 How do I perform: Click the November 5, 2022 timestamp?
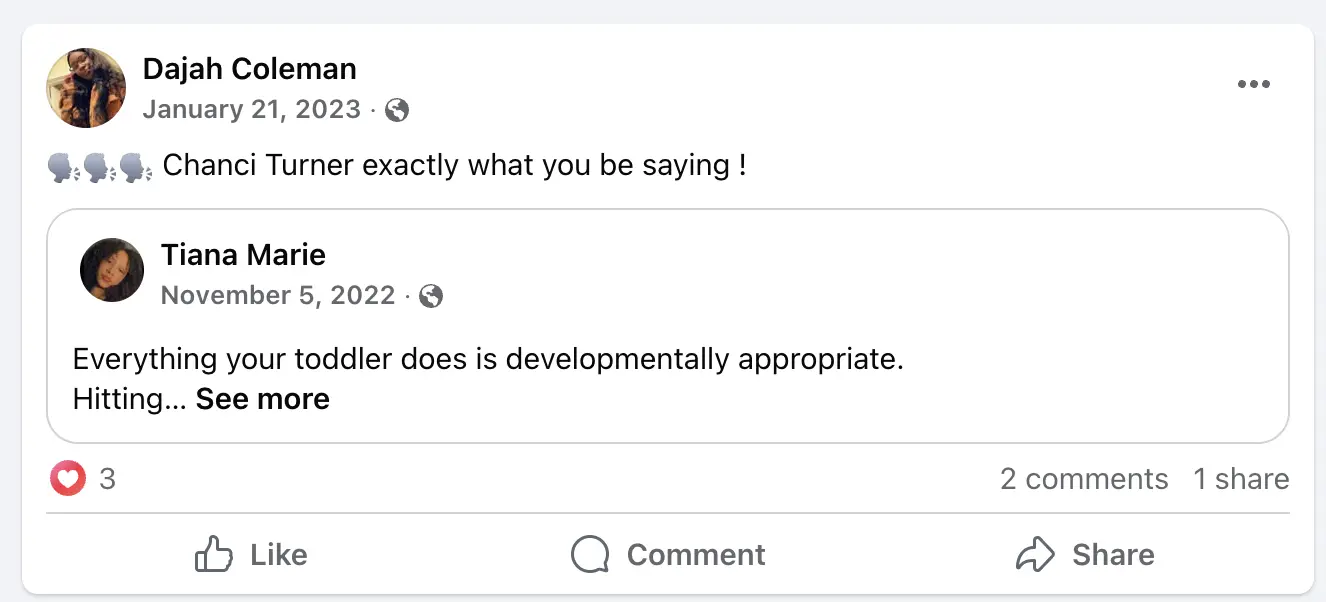[278, 295]
